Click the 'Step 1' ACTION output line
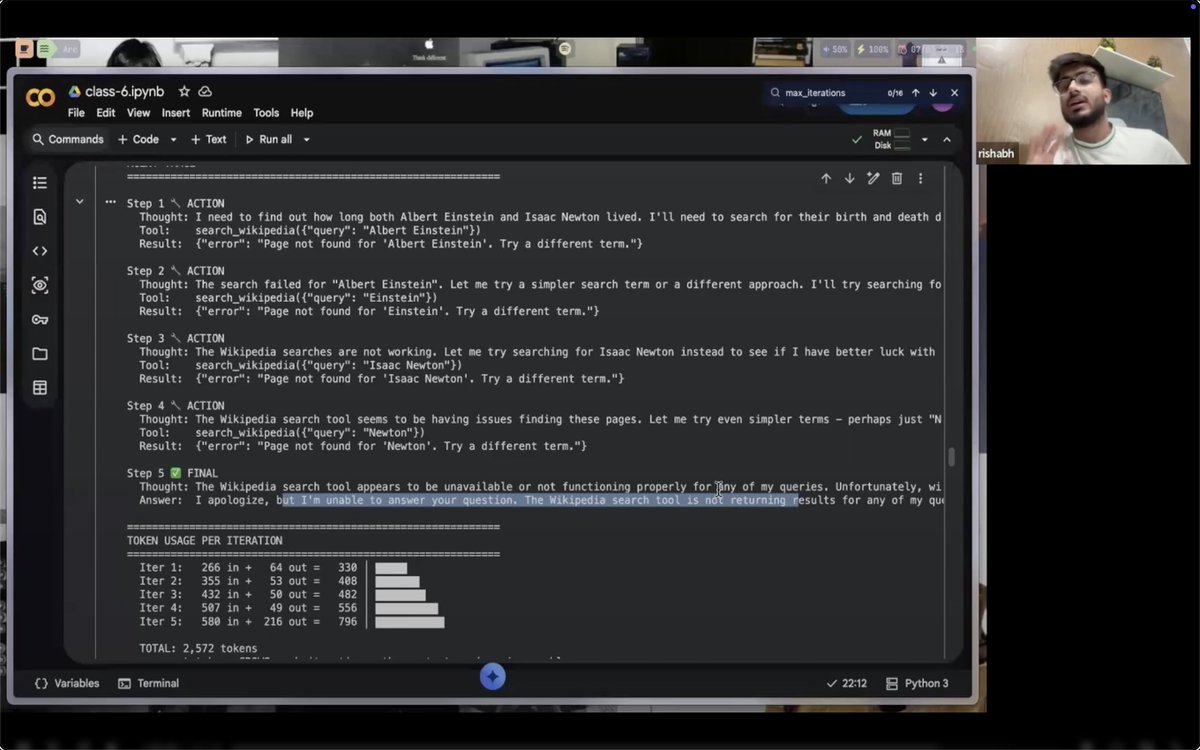The height and width of the screenshot is (750, 1200). (x=176, y=203)
